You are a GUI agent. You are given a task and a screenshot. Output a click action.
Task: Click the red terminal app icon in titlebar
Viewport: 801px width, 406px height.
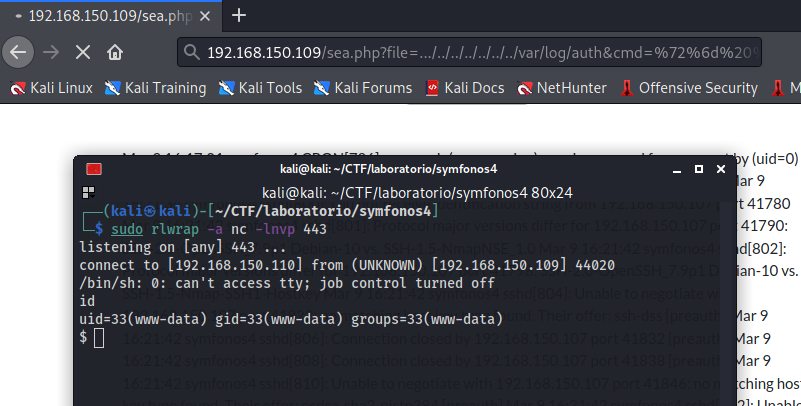pos(94,169)
